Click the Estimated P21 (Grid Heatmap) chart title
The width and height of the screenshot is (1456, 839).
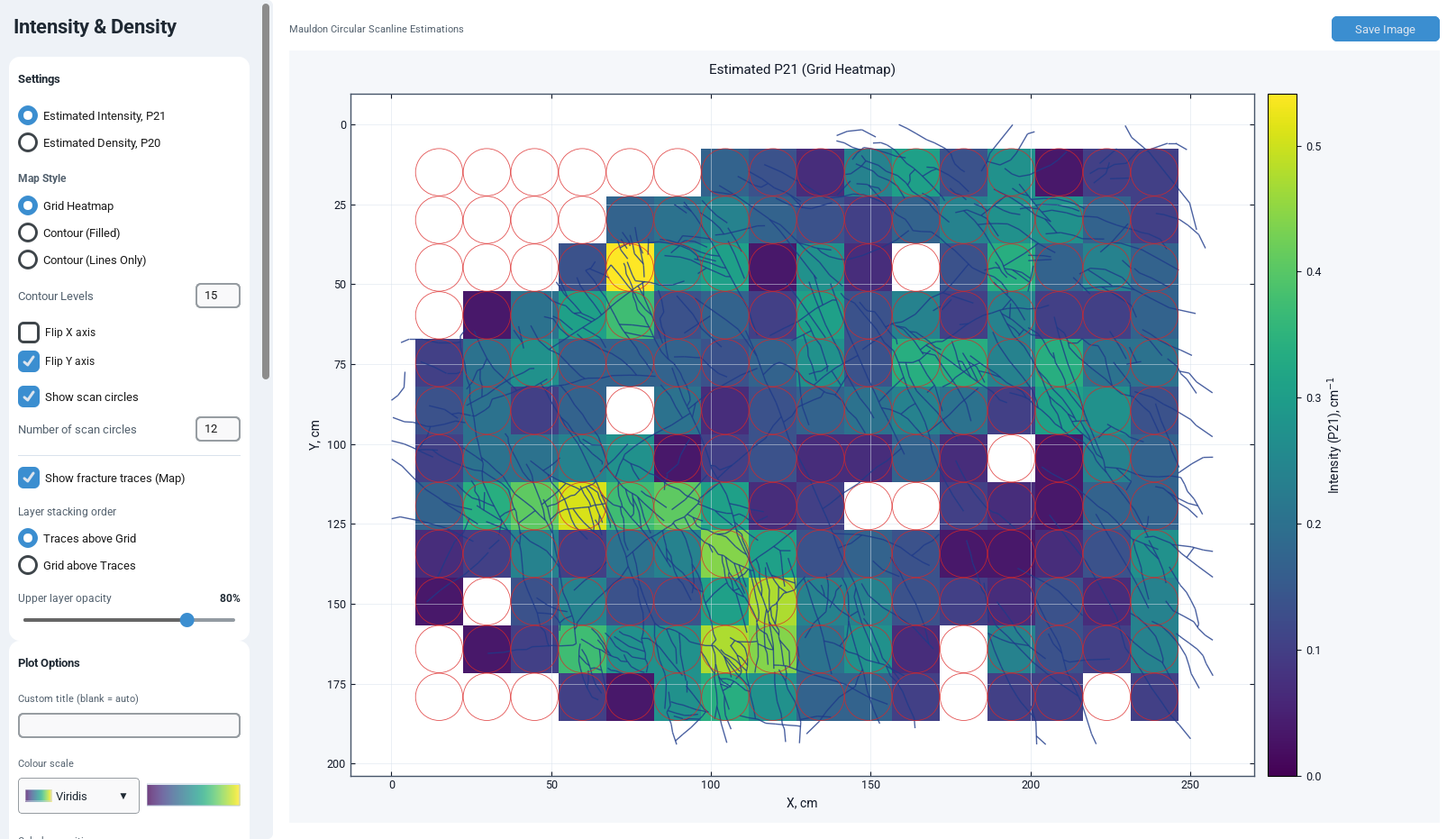[802, 69]
